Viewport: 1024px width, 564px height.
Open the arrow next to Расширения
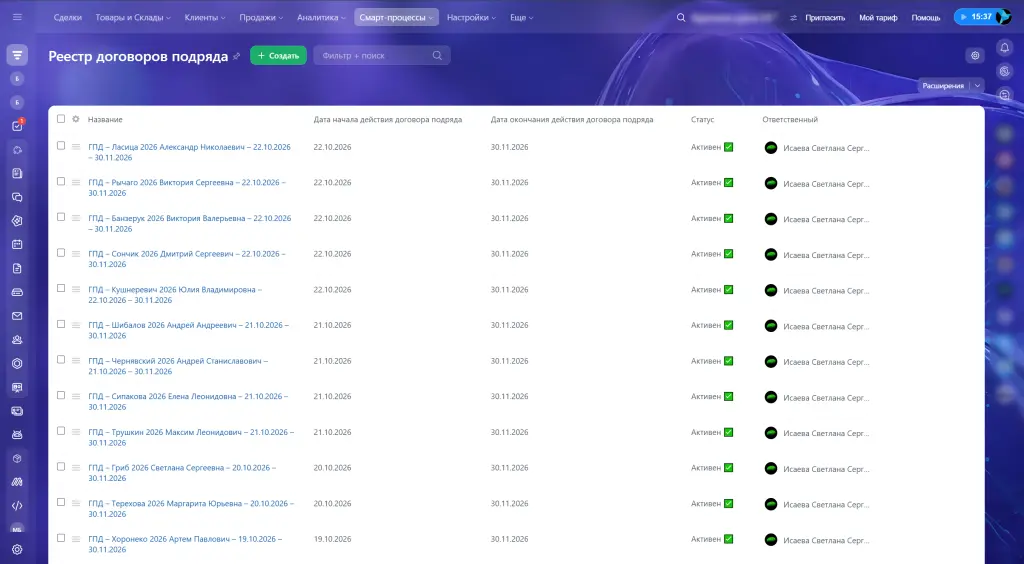click(x=977, y=86)
